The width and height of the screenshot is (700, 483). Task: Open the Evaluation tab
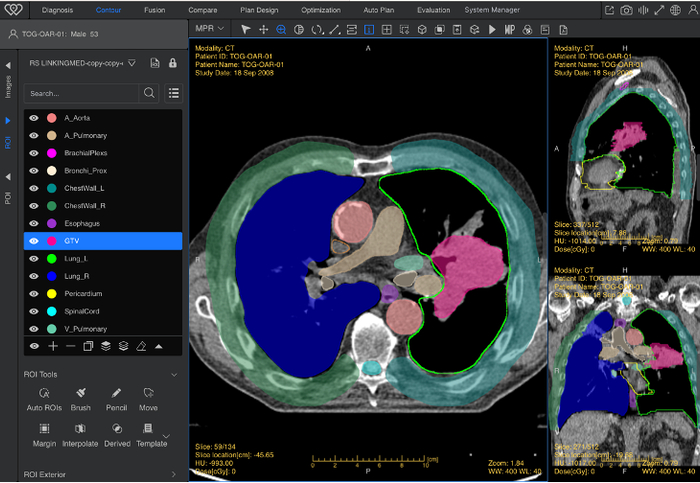[x=433, y=10]
